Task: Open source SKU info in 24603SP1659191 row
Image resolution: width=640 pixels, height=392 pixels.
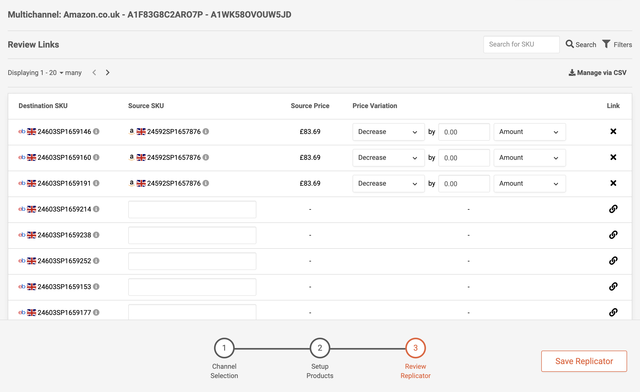Action: tap(206, 183)
